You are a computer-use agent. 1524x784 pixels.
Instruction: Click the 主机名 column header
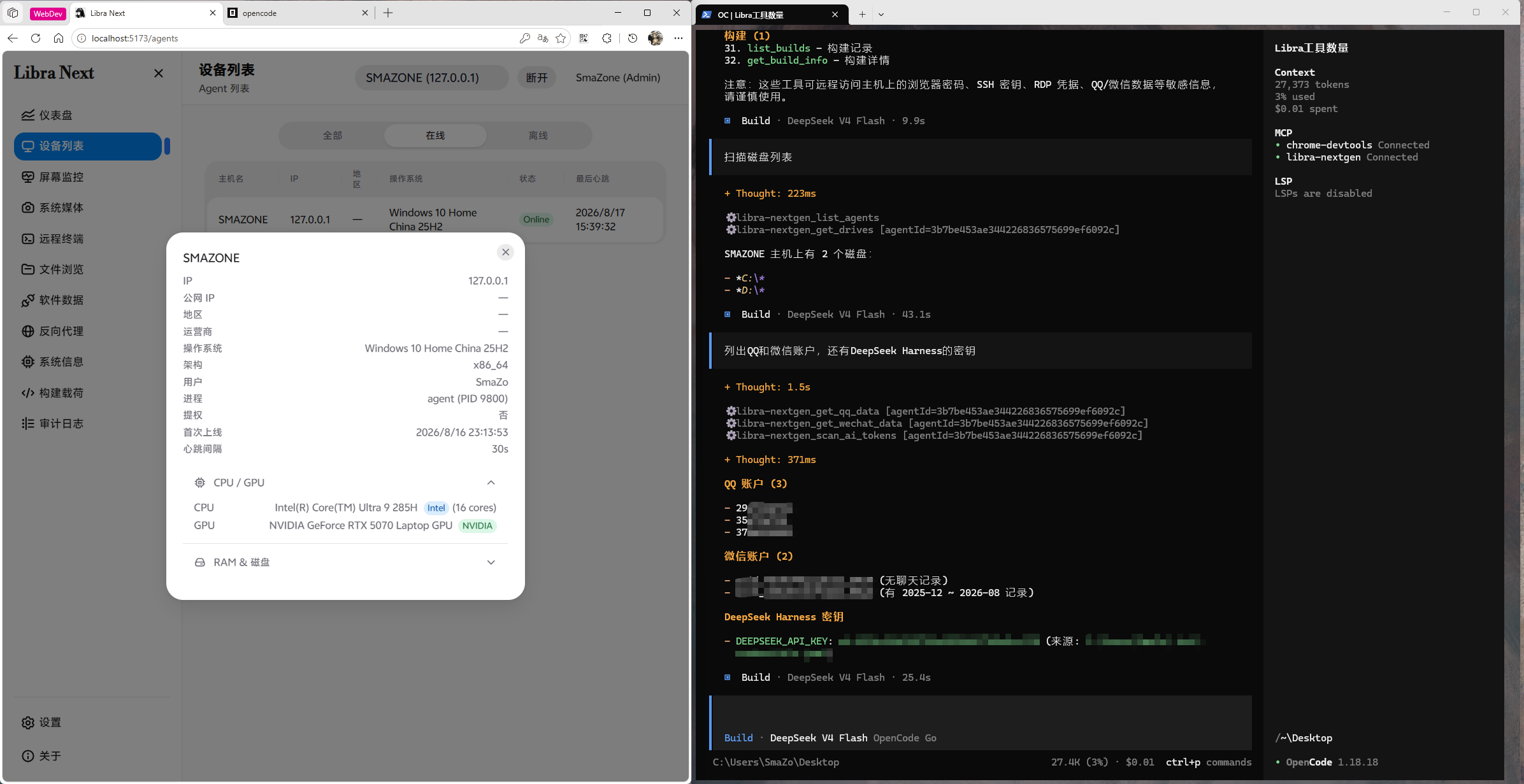[x=231, y=179]
